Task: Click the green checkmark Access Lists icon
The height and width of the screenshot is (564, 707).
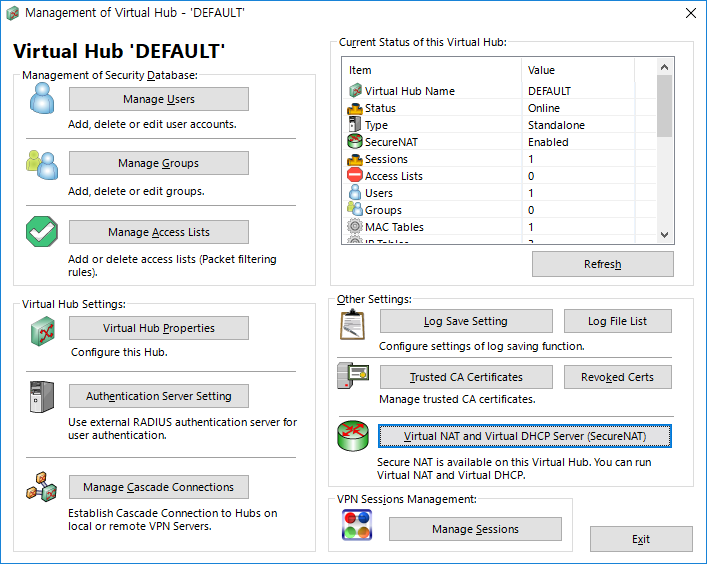Action: (x=41, y=231)
